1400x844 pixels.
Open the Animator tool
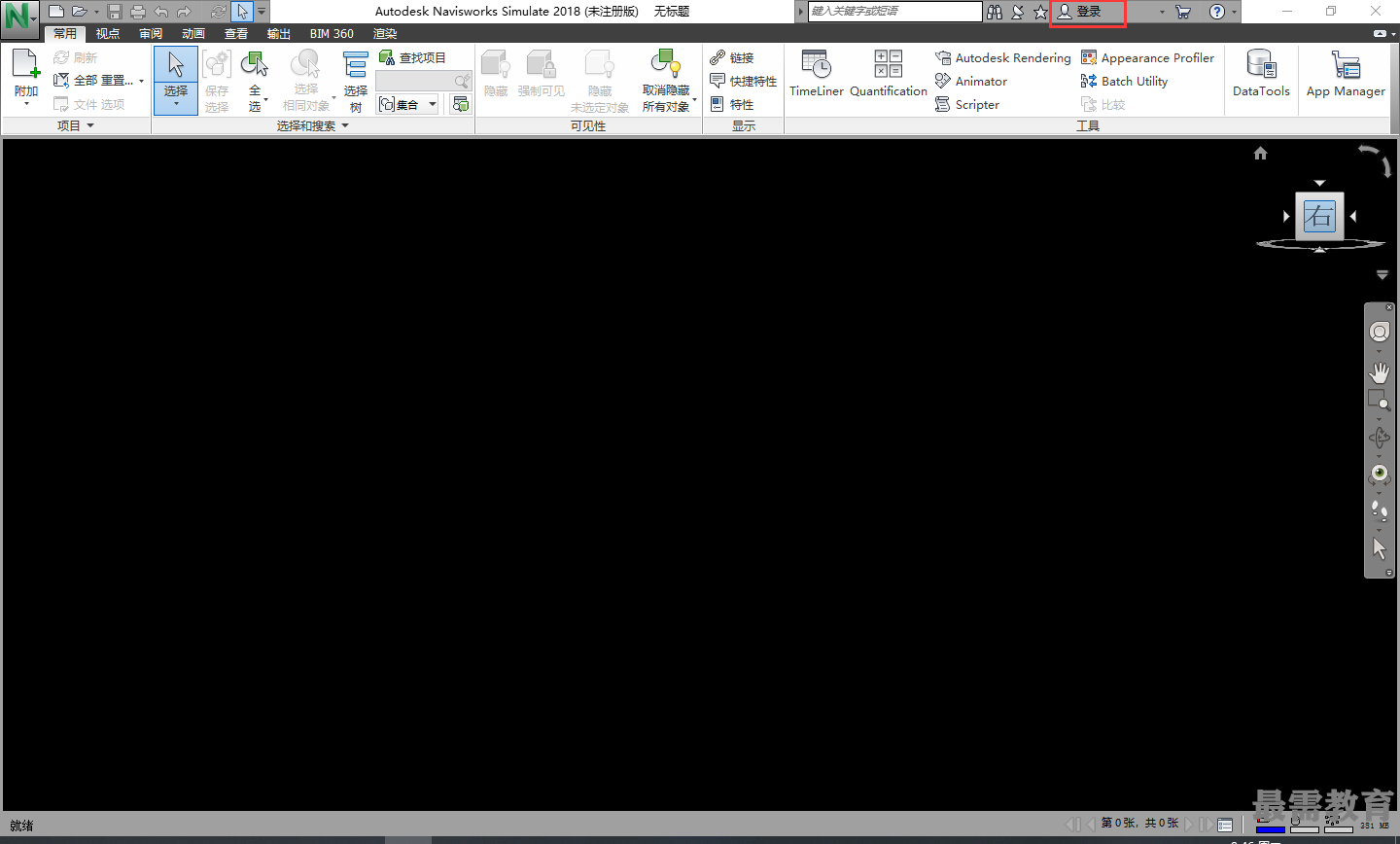pos(971,81)
